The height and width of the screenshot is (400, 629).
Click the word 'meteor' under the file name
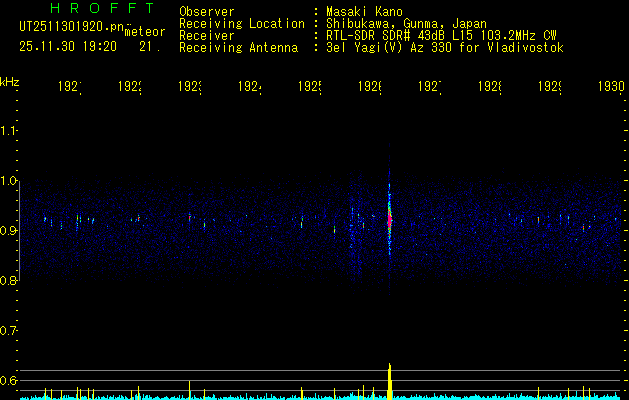coord(145,32)
